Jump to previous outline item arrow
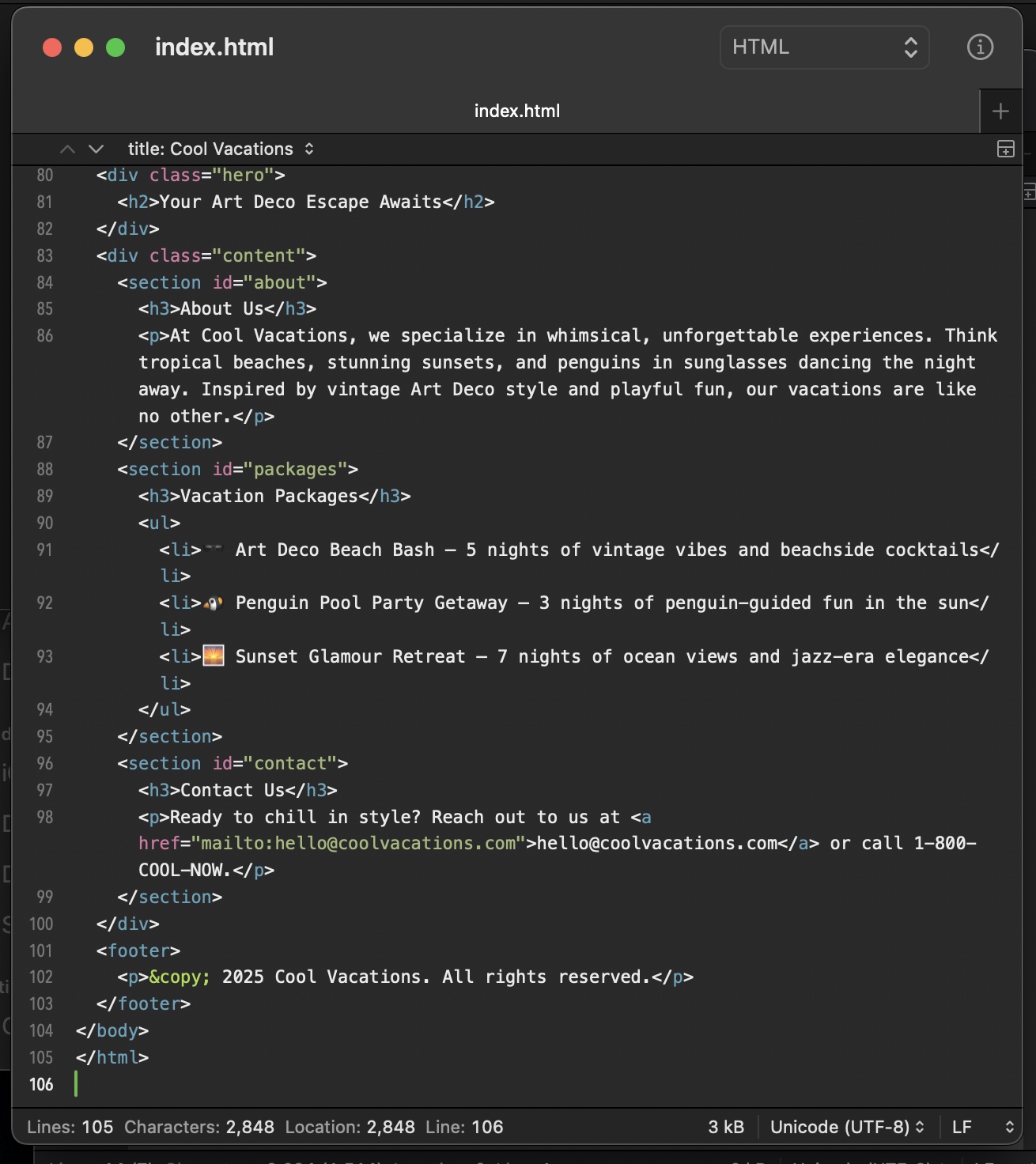This screenshot has width=1036, height=1164. [x=68, y=149]
